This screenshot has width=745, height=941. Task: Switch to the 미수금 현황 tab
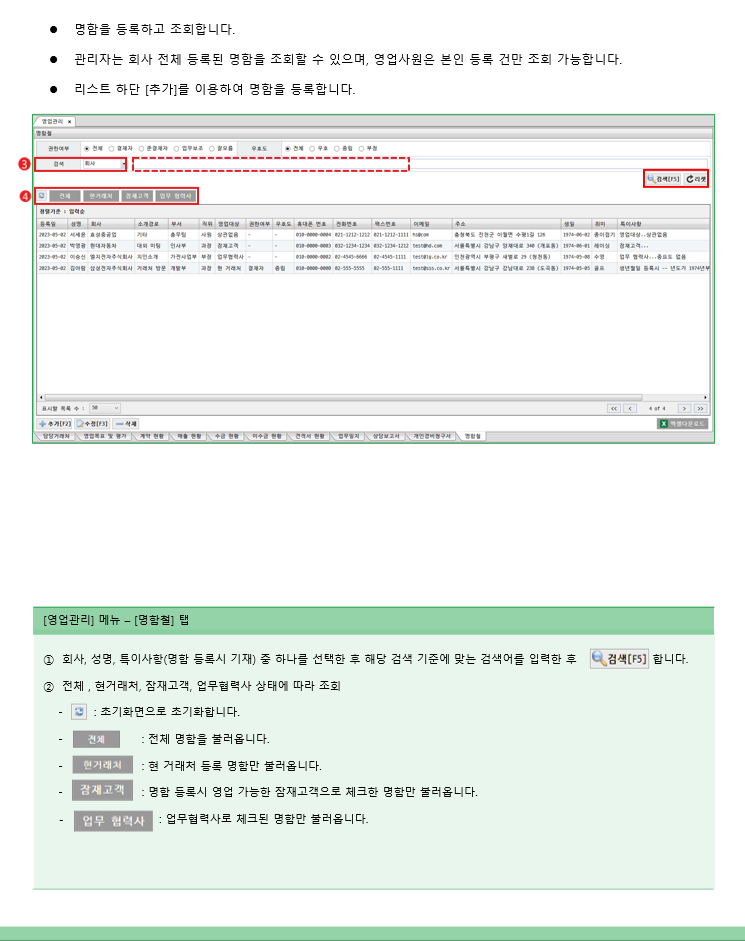(x=267, y=436)
